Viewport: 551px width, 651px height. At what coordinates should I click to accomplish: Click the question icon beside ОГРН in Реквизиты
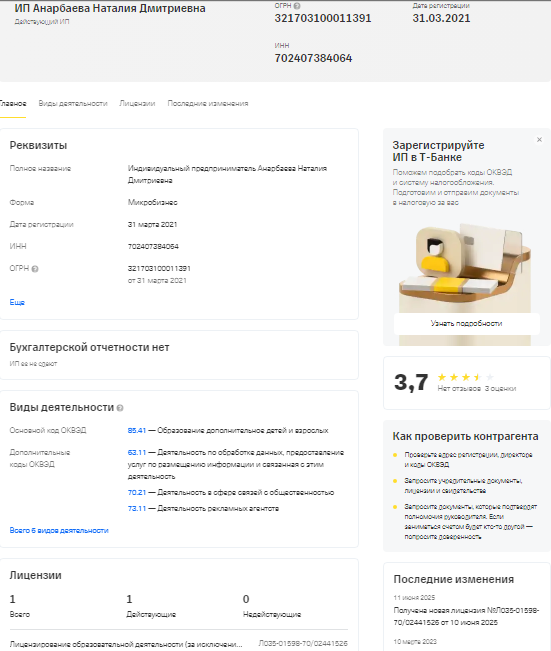coord(35,269)
